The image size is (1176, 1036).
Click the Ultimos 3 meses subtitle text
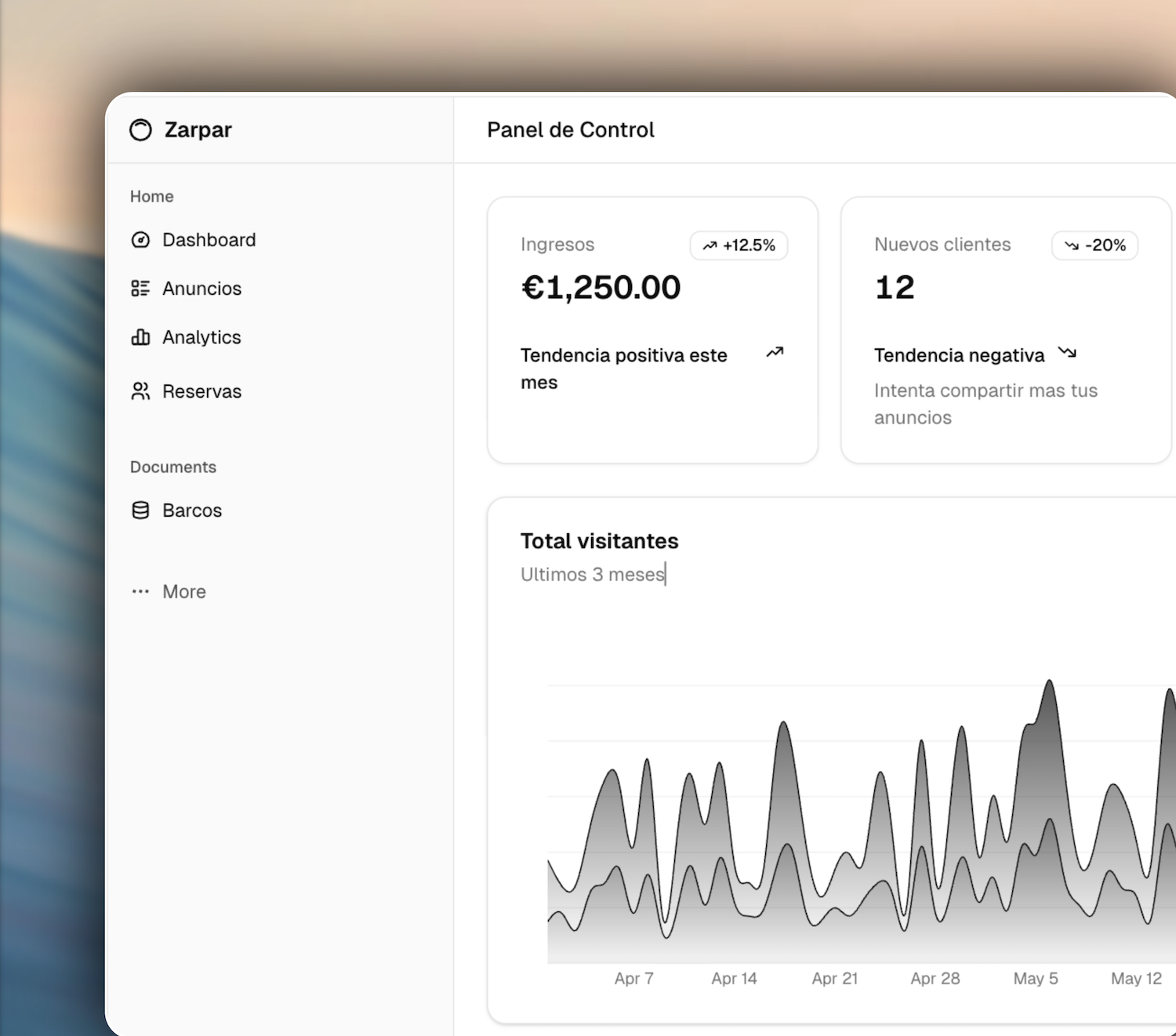593,575
